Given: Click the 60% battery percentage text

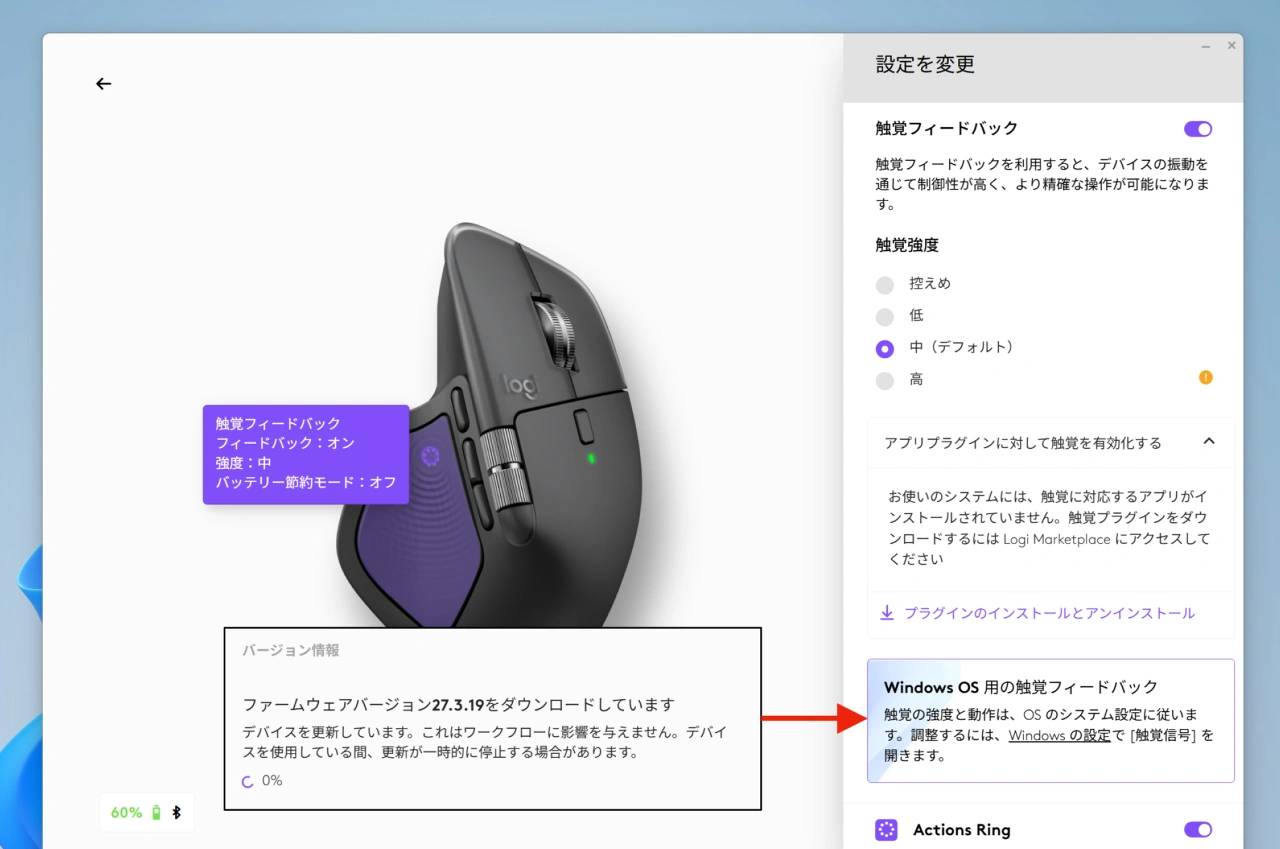Looking at the screenshot, I should [x=126, y=813].
